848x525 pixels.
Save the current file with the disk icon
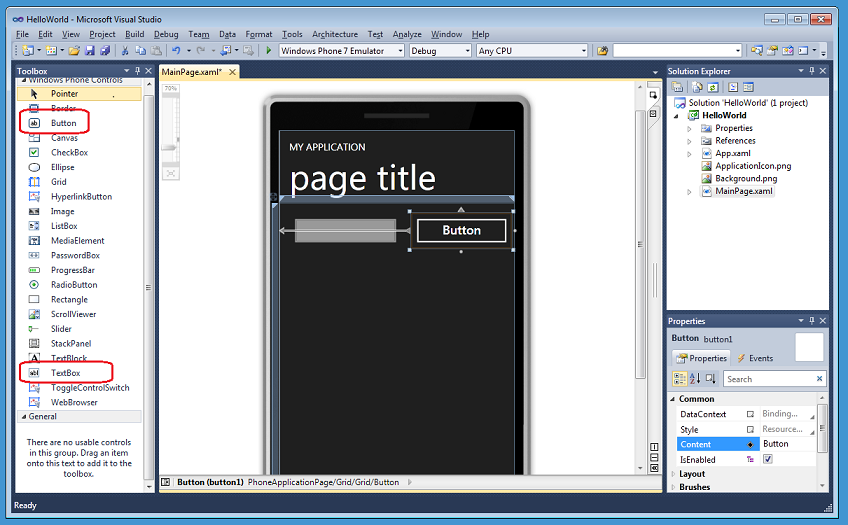(x=90, y=50)
